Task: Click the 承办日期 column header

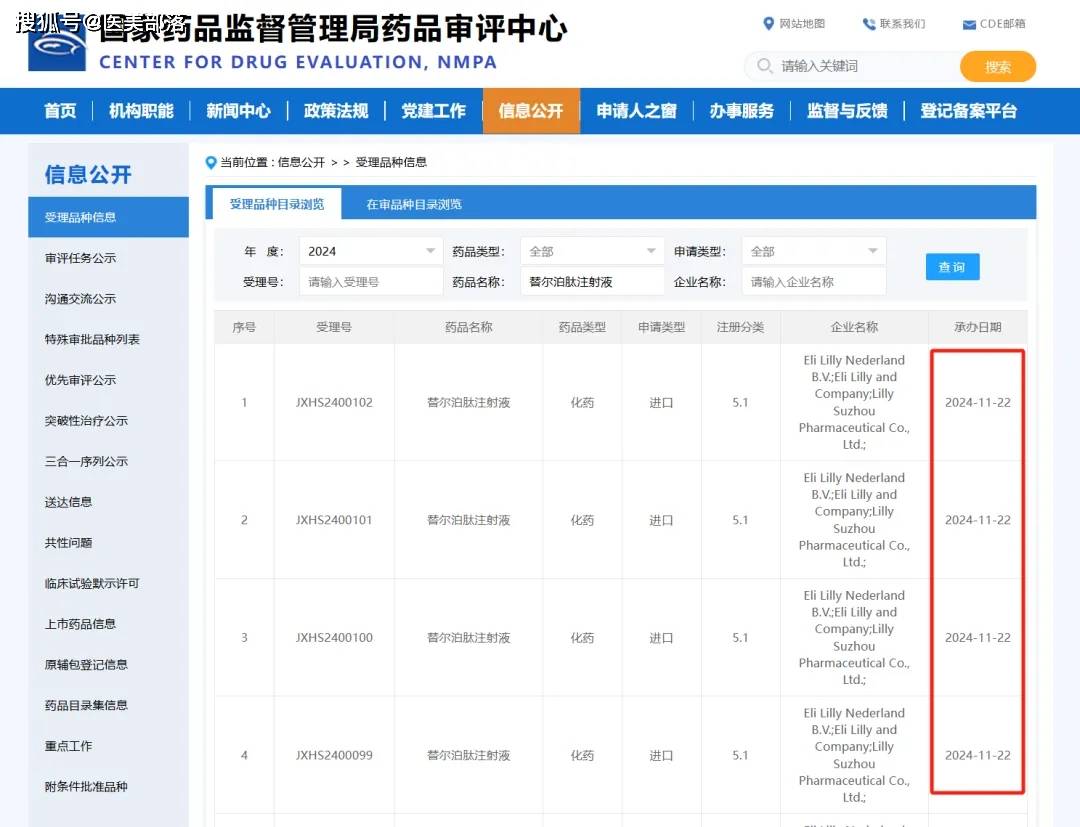Action: click(x=977, y=327)
